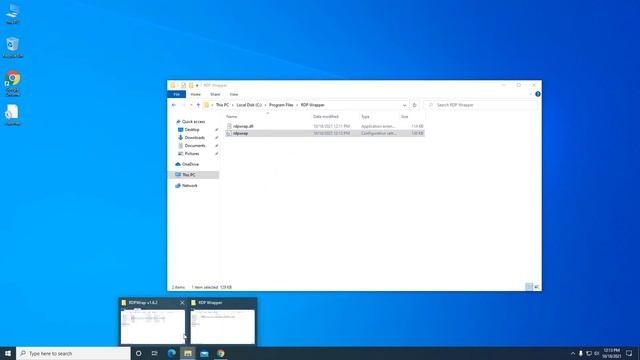
Task: Open the RDP Wrapper window thumbnail
Action: click(x=223, y=327)
